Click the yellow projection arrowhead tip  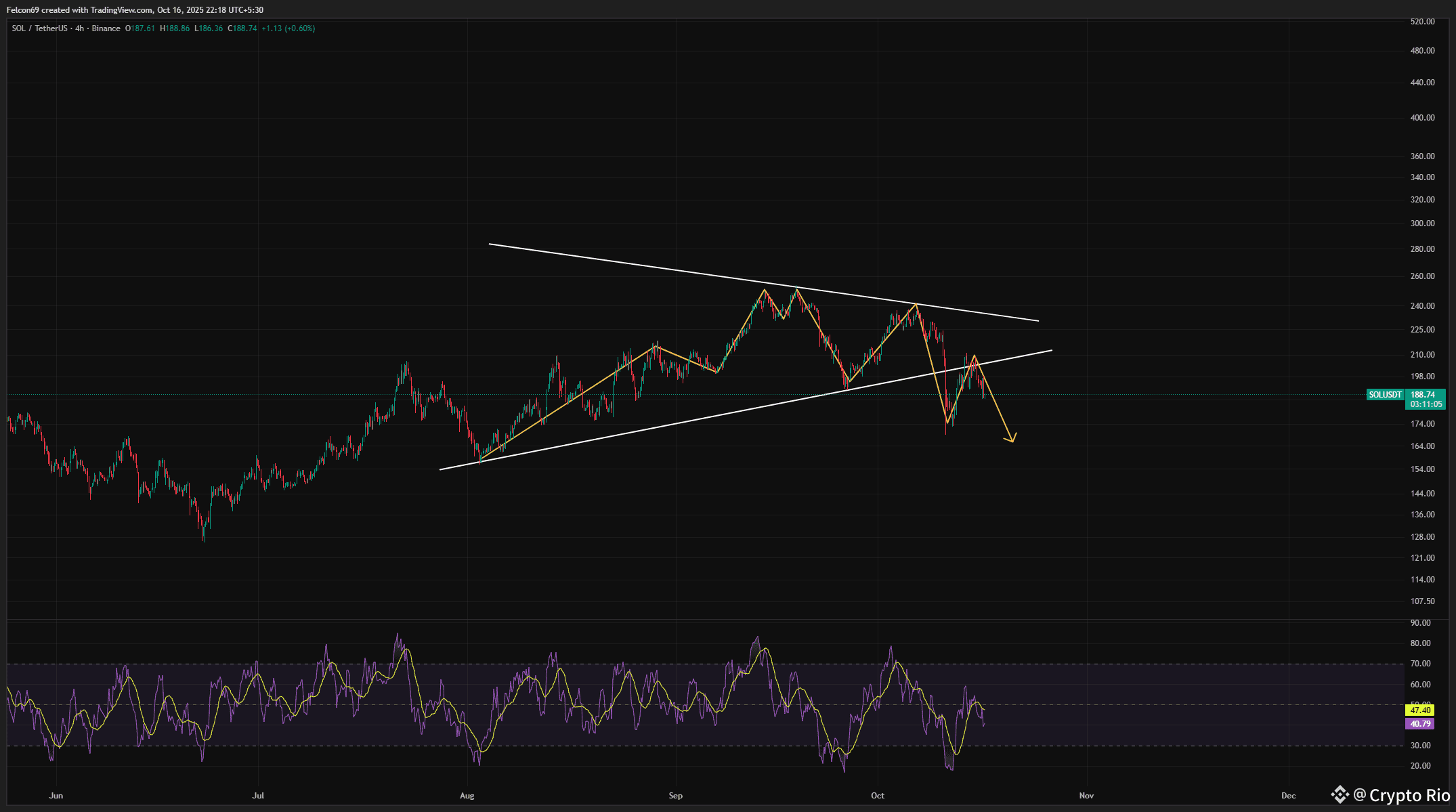click(1012, 441)
